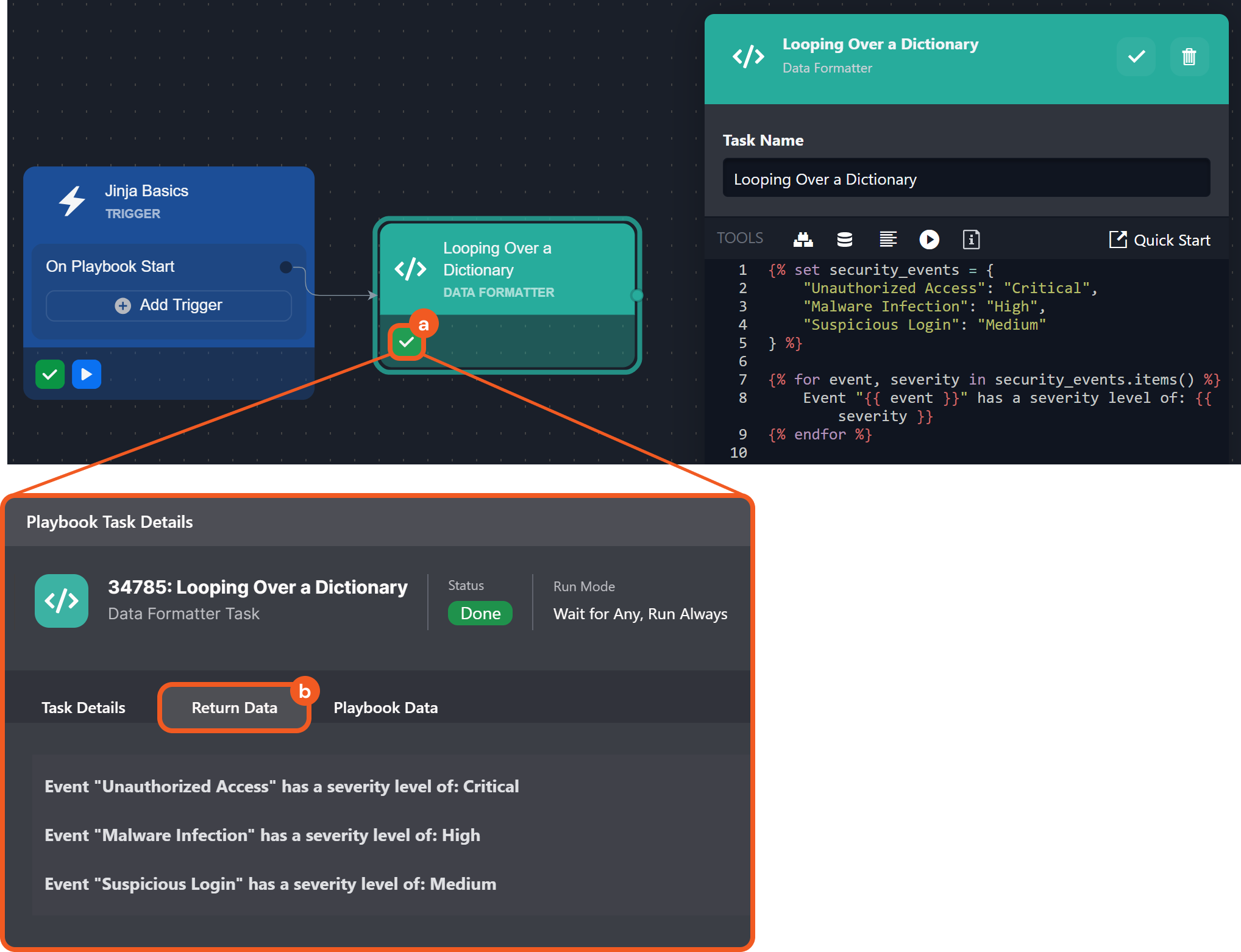Screen dimensions: 1241x952
Task: Open the Playbook Data tab
Action: click(x=385, y=708)
